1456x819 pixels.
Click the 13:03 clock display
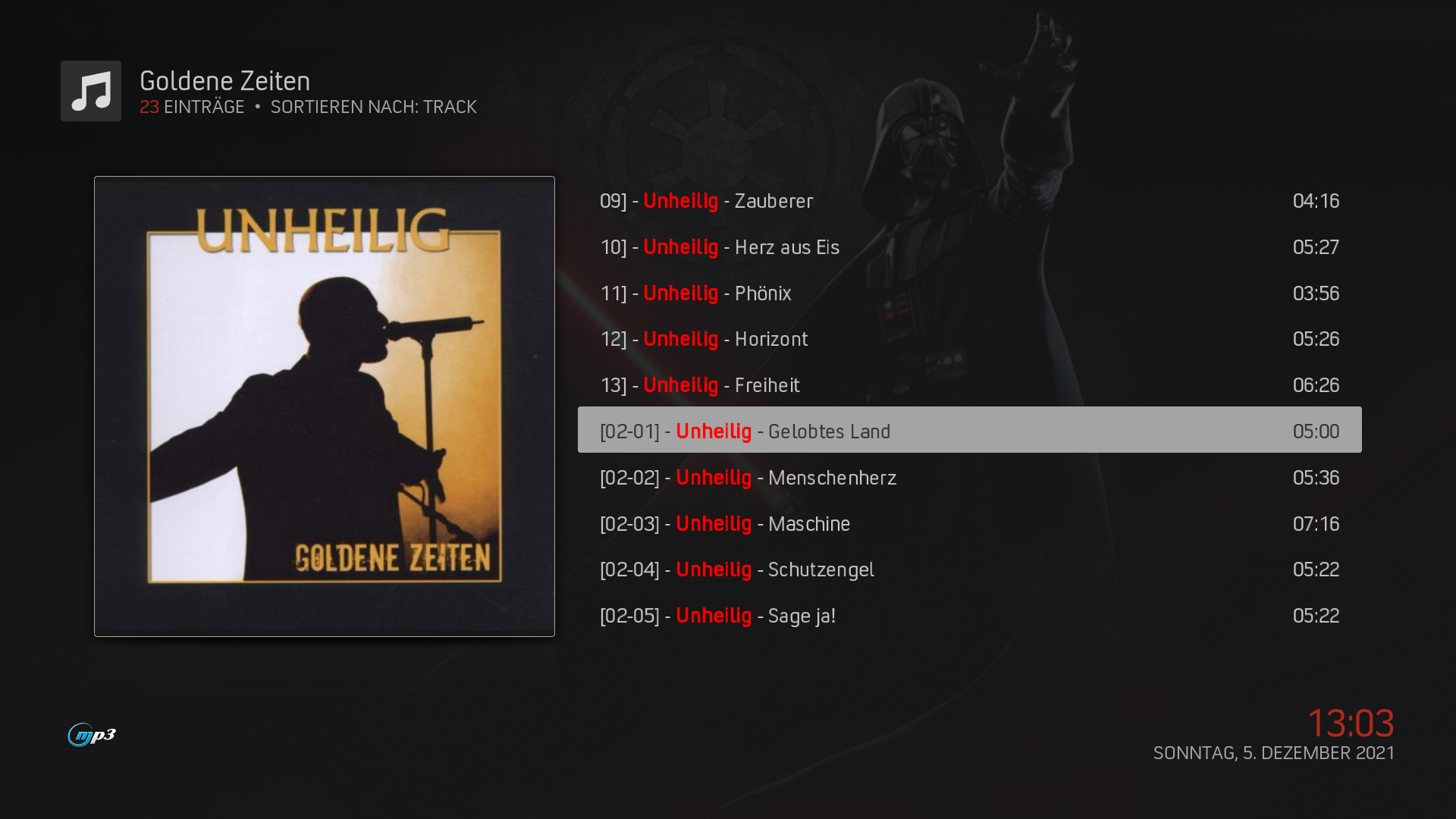coord(1351,723)
